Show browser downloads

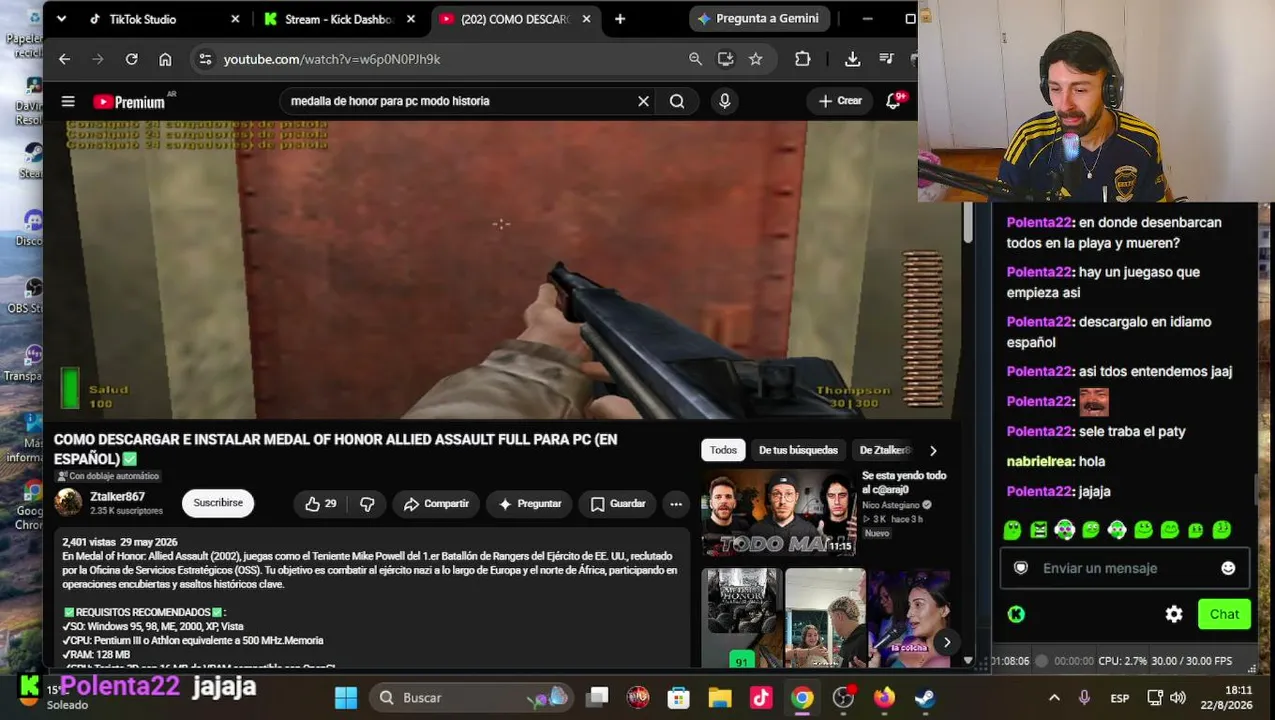click(852, 59)
